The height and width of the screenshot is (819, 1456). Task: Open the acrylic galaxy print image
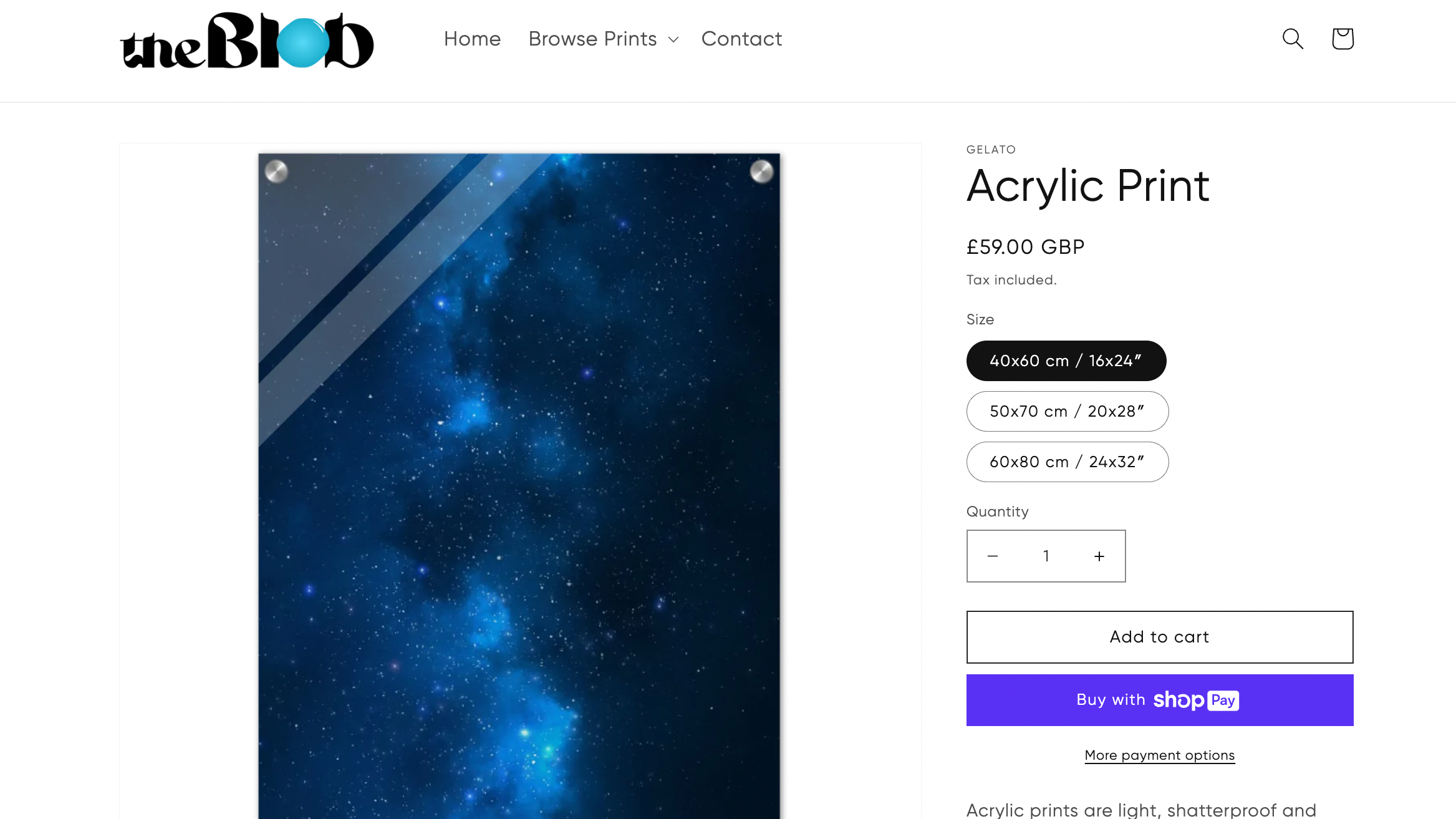(519, 487)
